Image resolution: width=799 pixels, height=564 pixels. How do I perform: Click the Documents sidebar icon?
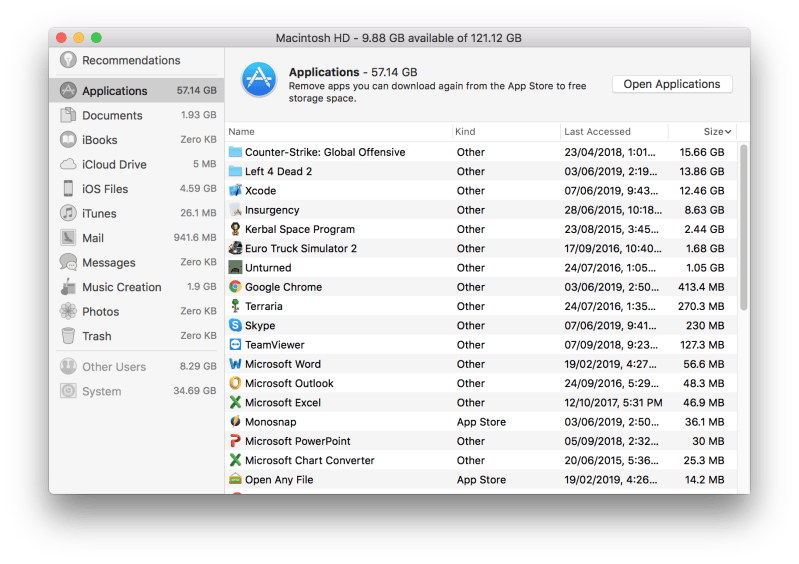[x=68, y=115]
